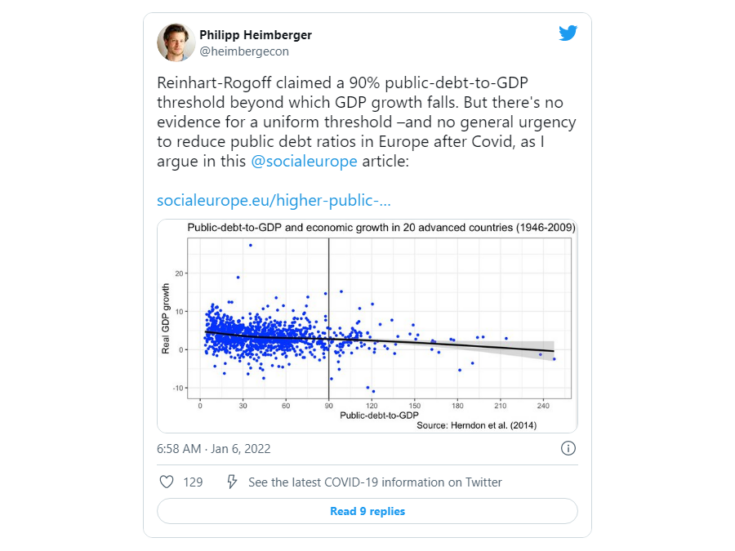Open the Philipp Heimberger name link
The height and width of the screenshot is (551, 735).
[255, 34]
